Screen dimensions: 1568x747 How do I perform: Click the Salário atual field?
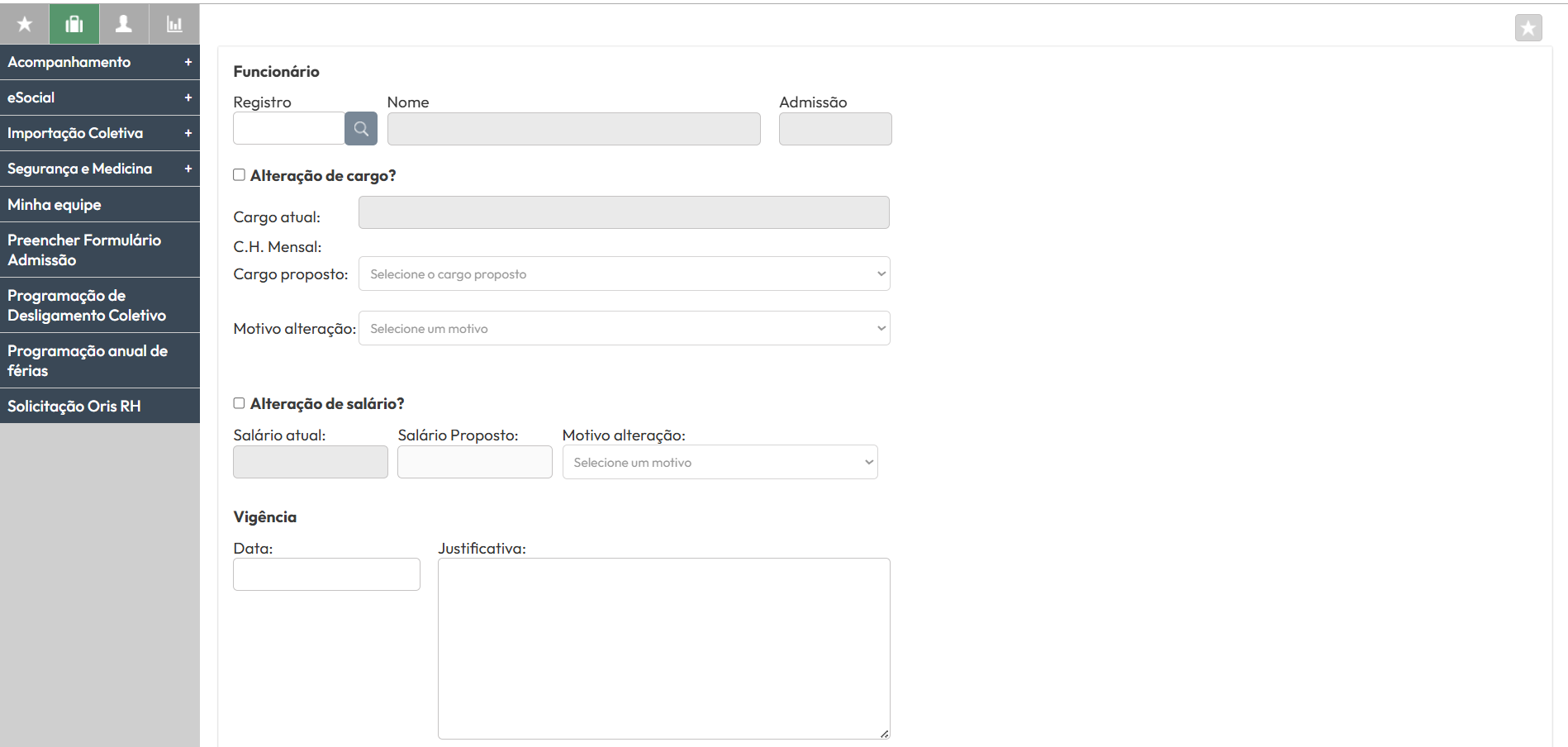[311, 462]
